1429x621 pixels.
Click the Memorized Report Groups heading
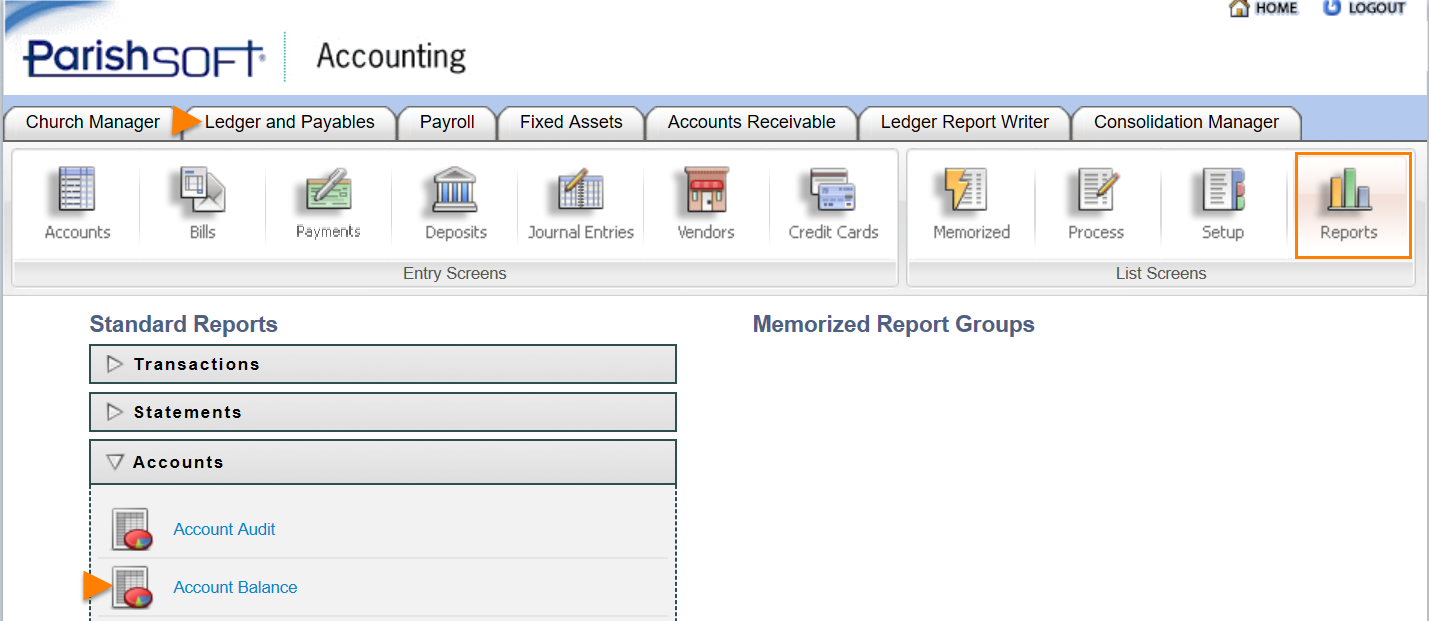[x=894, y=324]
